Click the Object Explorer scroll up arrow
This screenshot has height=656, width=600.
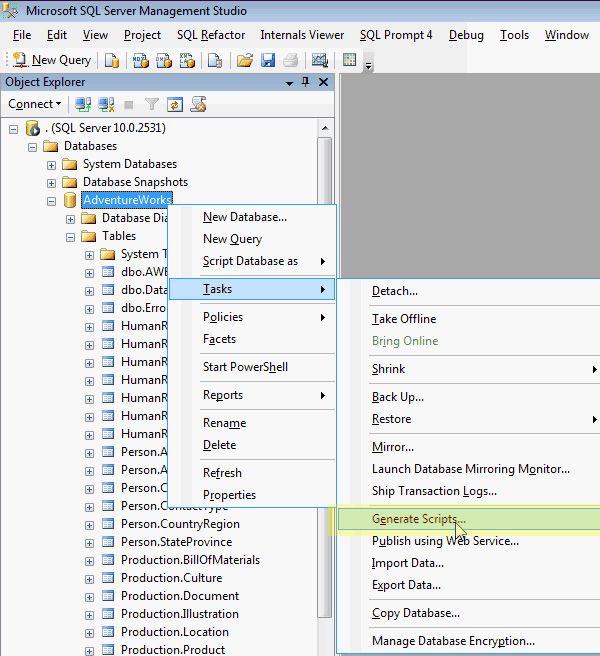point(325,128)
